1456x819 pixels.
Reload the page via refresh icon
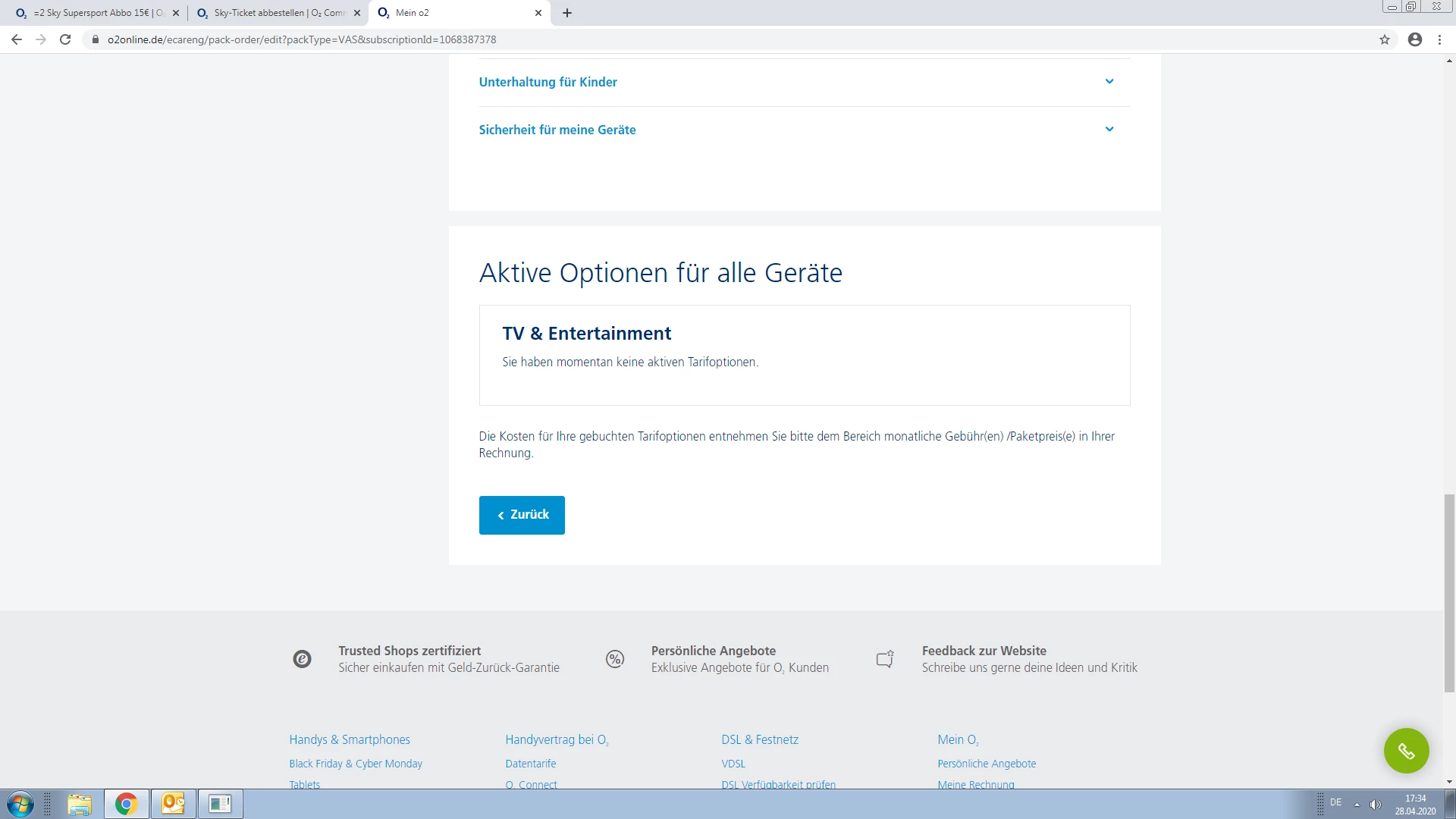point(65,39)
